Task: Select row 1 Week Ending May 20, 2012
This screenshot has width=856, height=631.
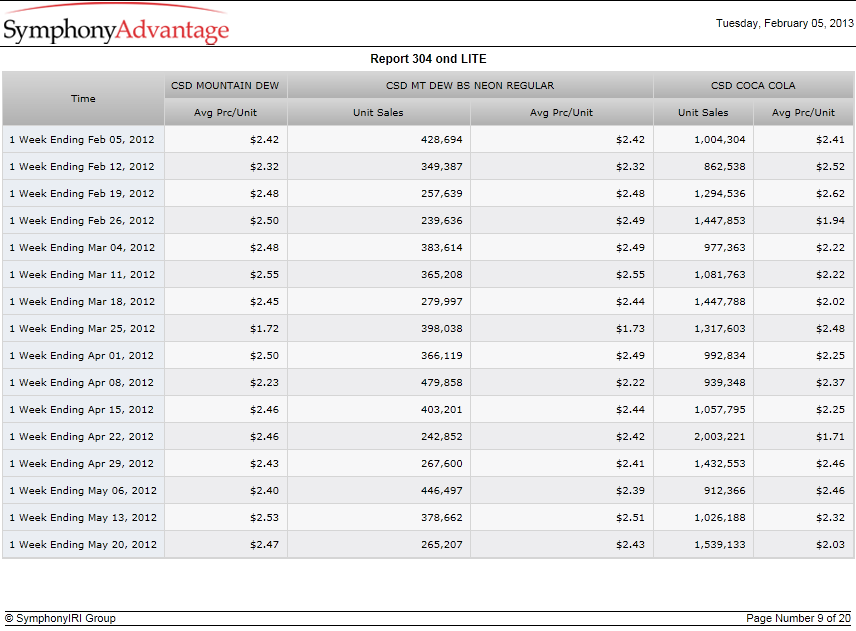Action: click(x=428, y=545)
